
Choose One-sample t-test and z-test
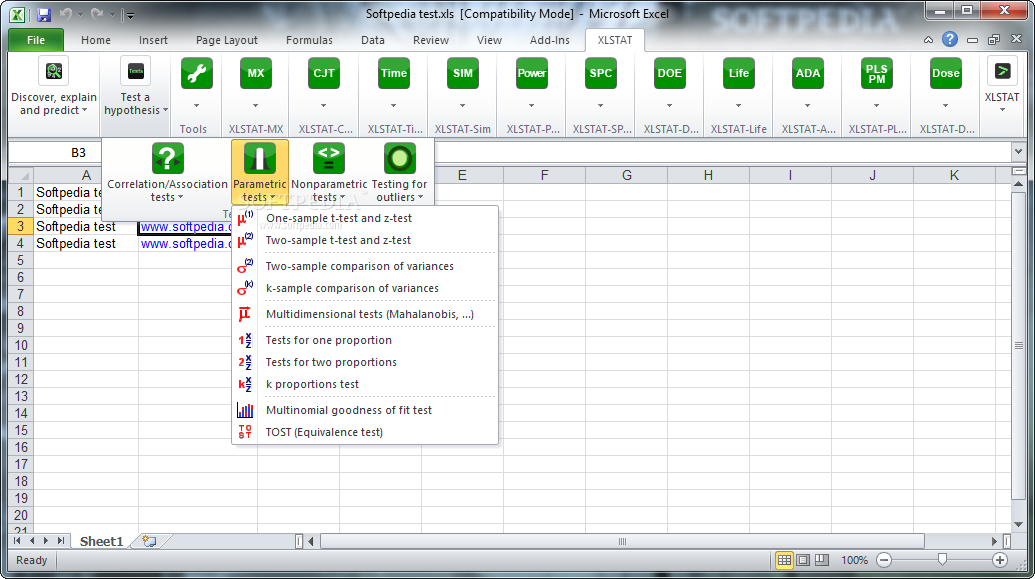[365, 218]
